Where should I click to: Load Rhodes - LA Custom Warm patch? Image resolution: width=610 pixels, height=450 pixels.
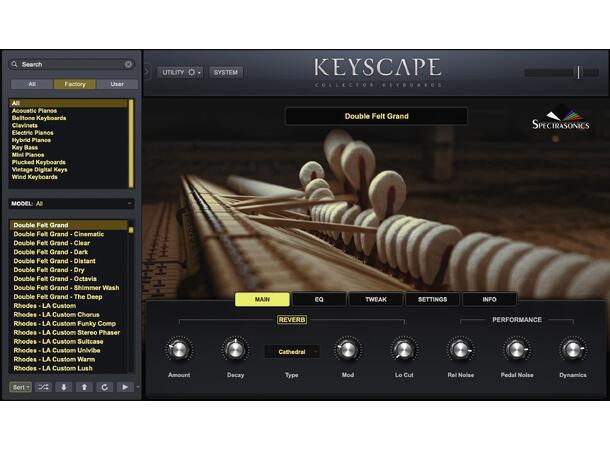click(x=69, y=359)
